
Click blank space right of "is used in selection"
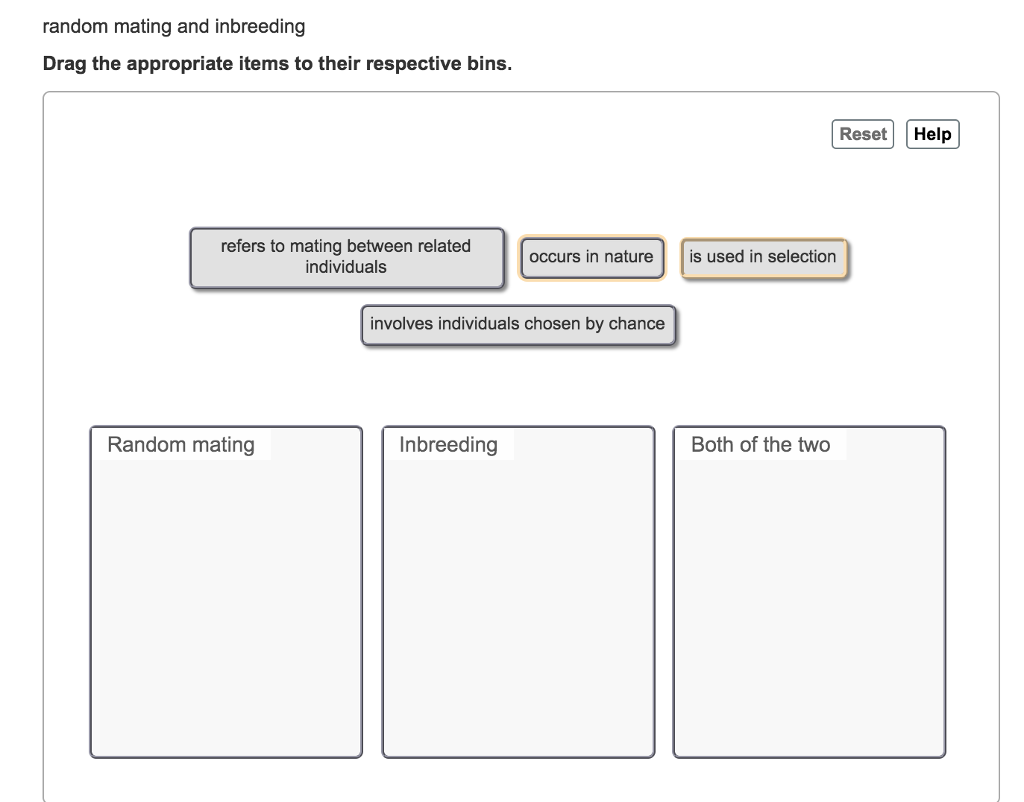pos(920,257)
